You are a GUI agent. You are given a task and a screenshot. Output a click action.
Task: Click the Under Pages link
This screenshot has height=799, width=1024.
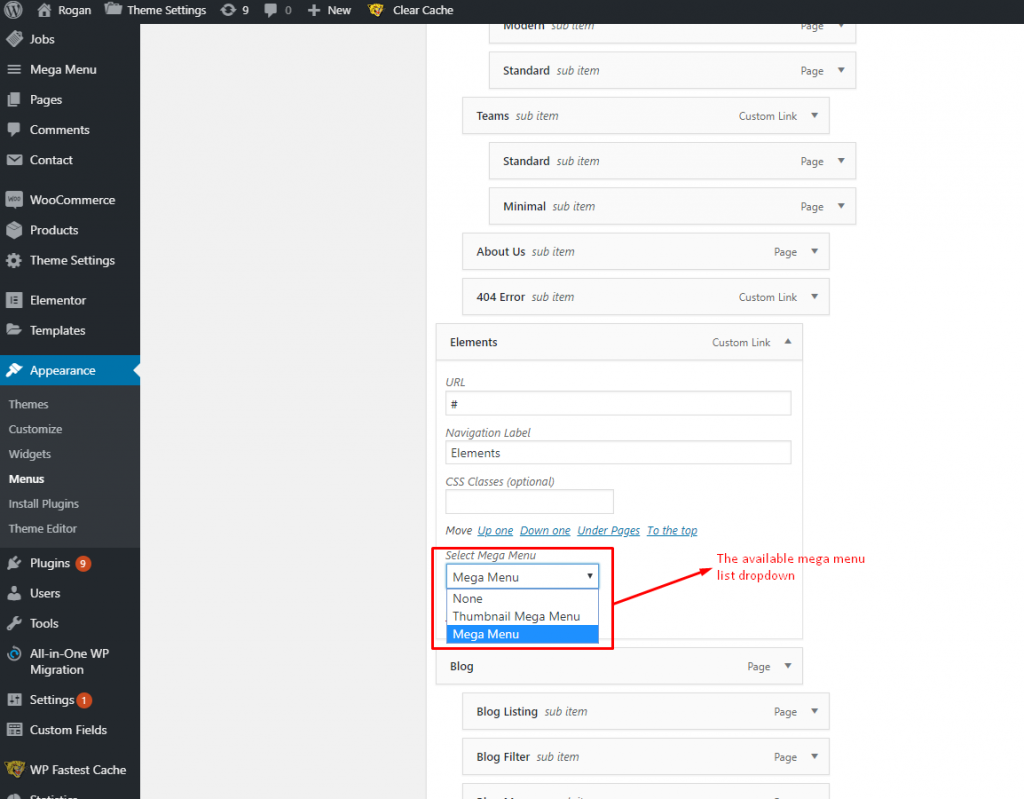[x=609, y=530]
